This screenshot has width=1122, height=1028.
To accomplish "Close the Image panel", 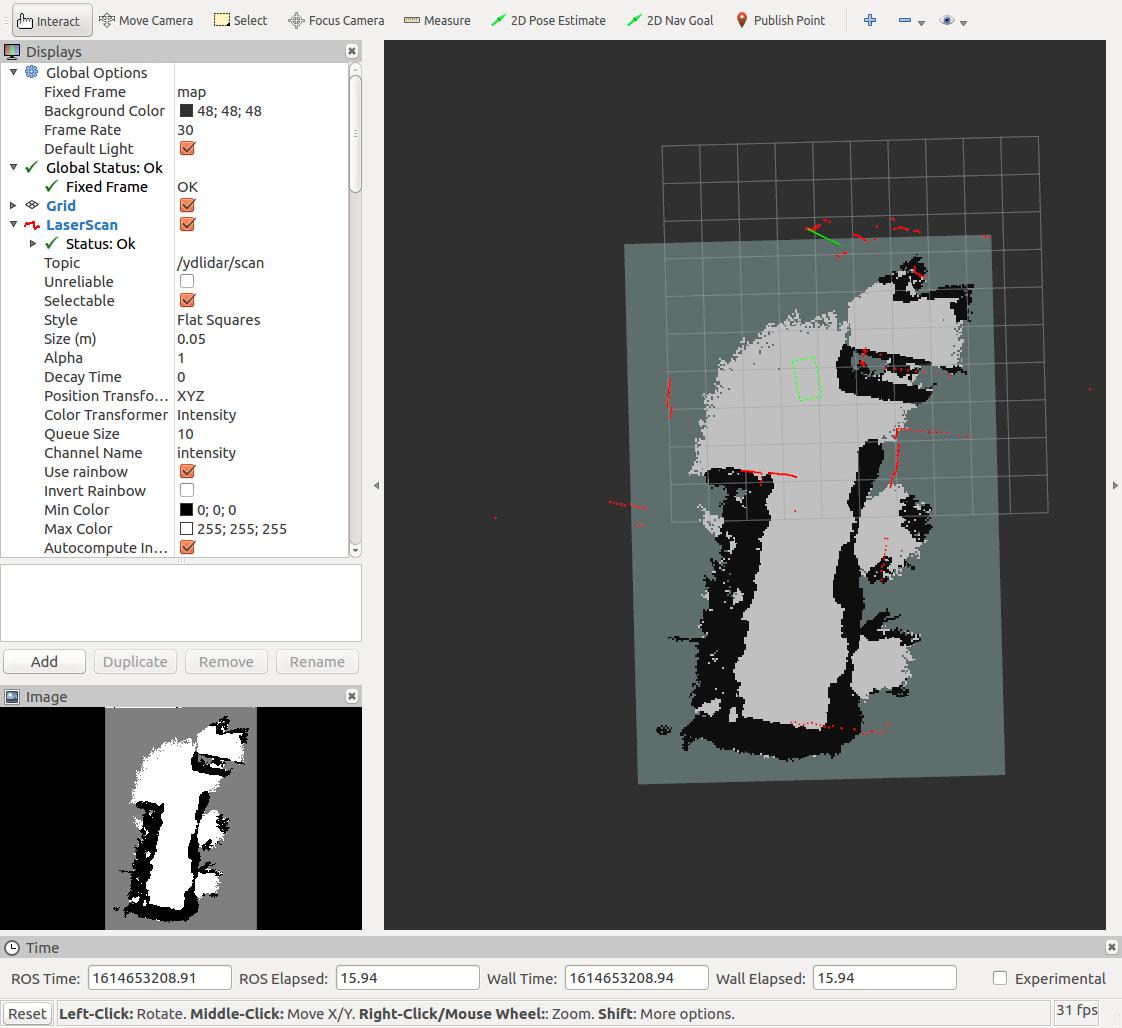I will click(352, 696).
